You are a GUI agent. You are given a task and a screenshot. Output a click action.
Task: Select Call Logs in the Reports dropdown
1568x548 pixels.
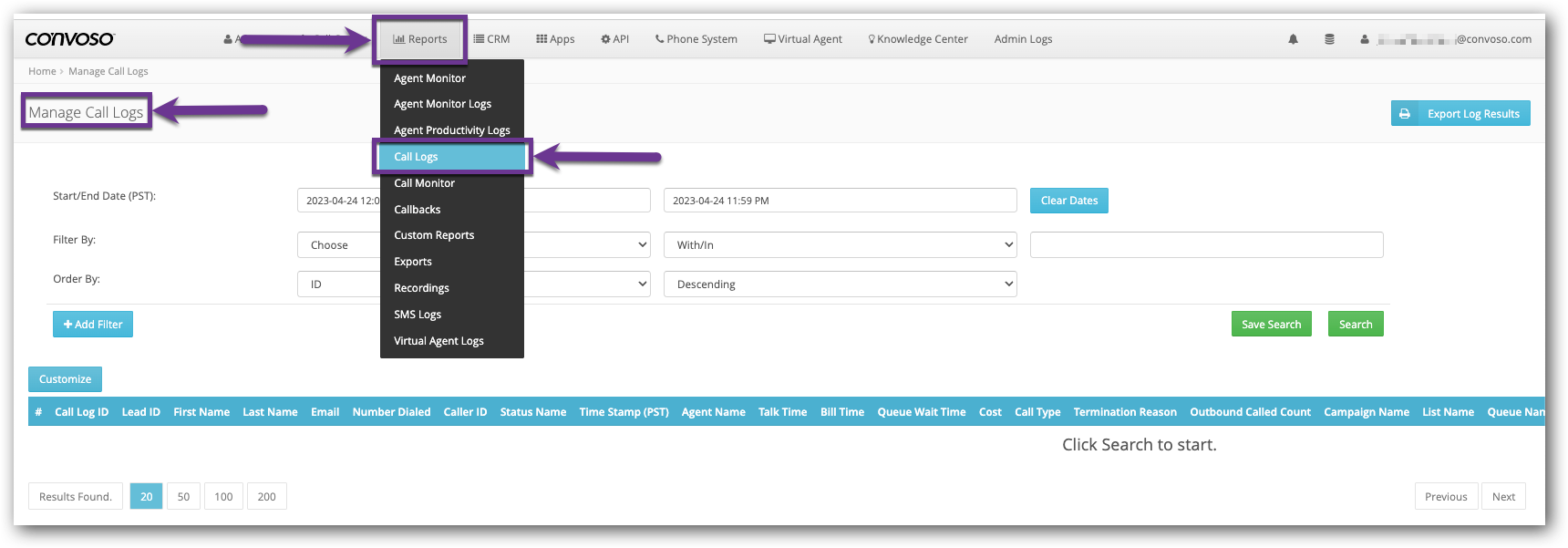[452, 157]
